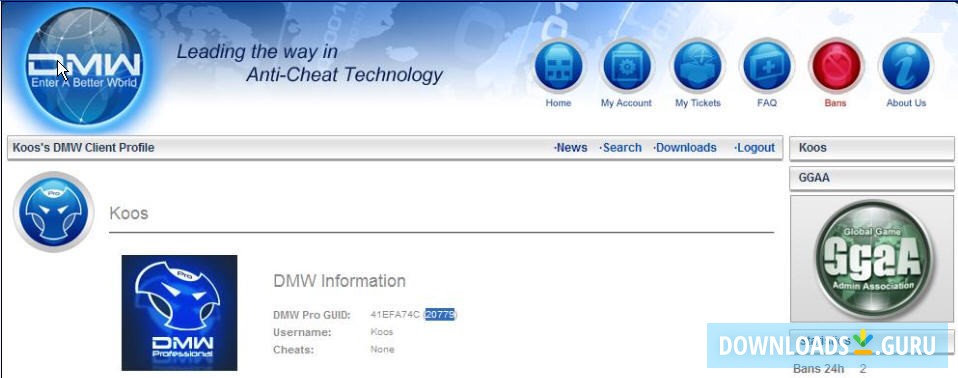958x378 pixels.
Task: Click the FAQ text label
Action: (767, 103)
